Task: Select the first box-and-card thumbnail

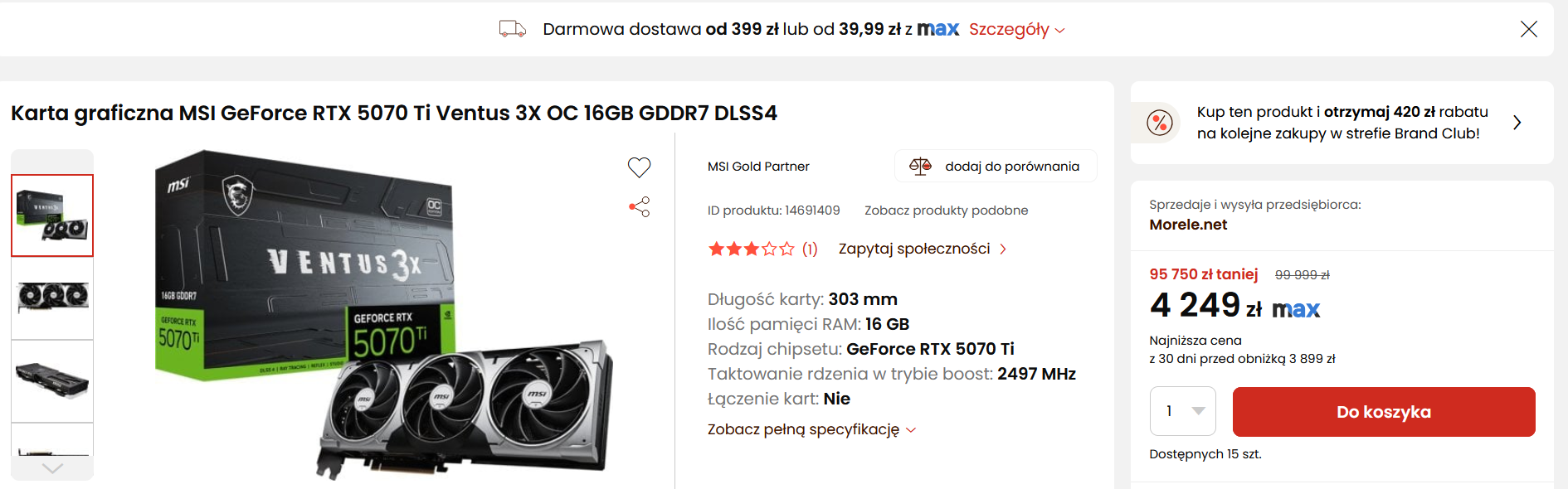Action: coord(52,215)
